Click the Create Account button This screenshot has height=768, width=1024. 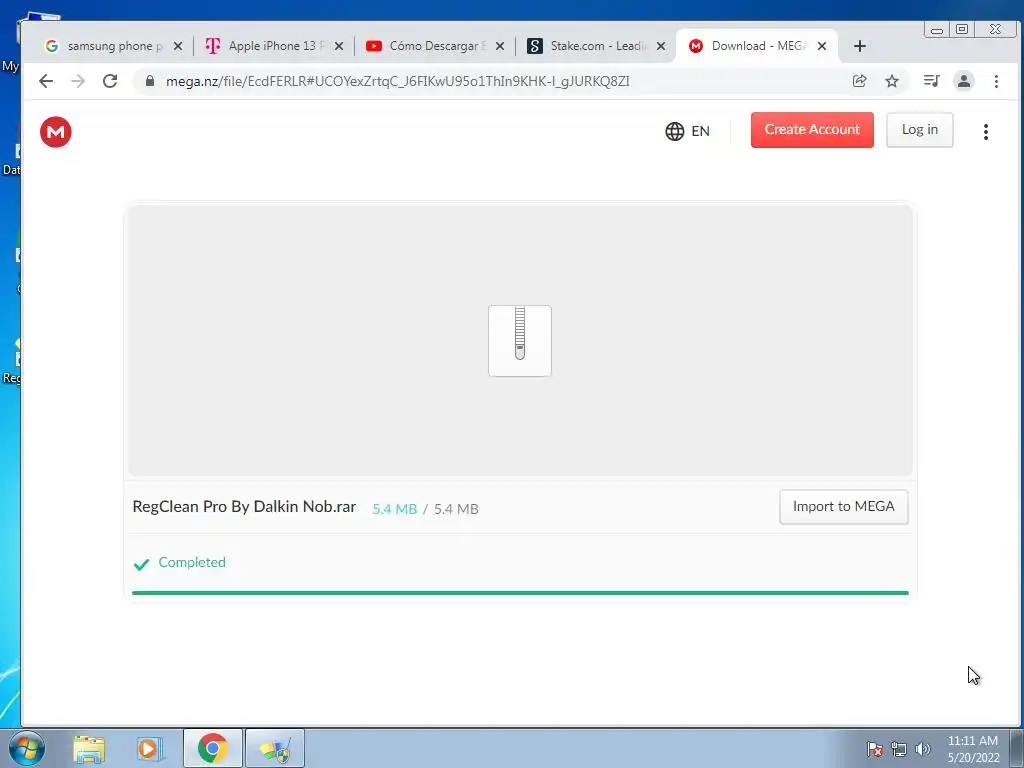pos(812,130)
